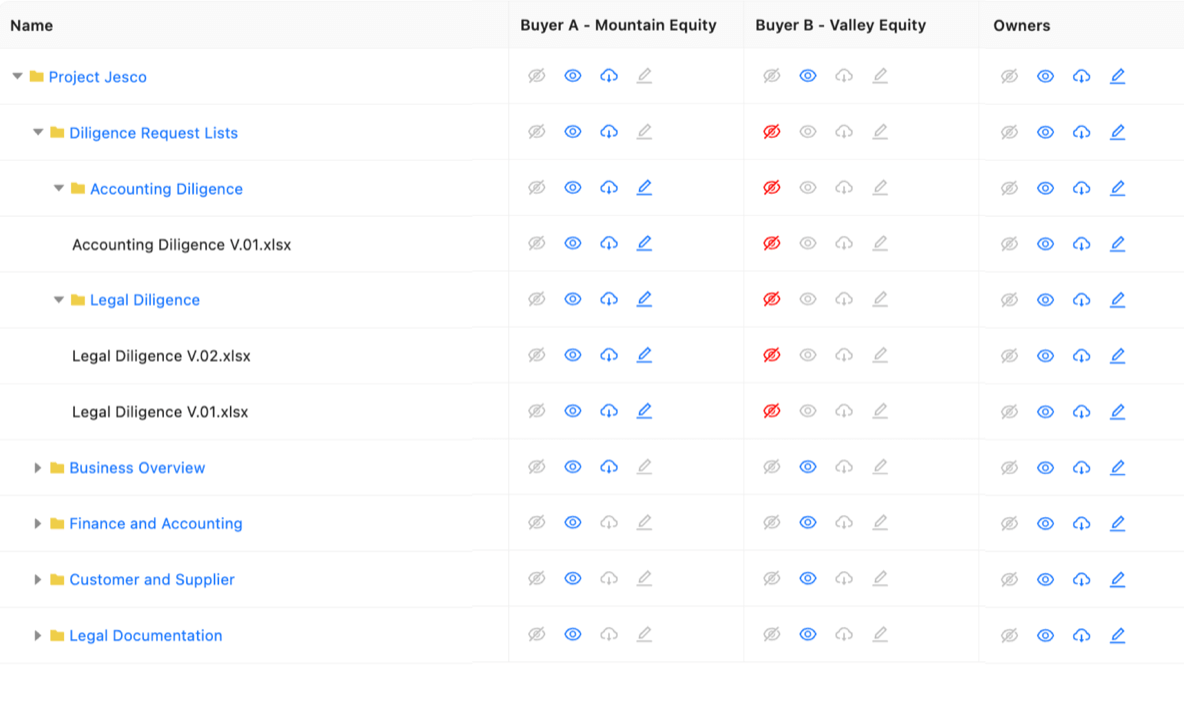The height and width of the screenshot is (710, 1184).
Task: Click the edit pencil for Accounting Diligence under Buyer A
Action: [x=644, y=187]
